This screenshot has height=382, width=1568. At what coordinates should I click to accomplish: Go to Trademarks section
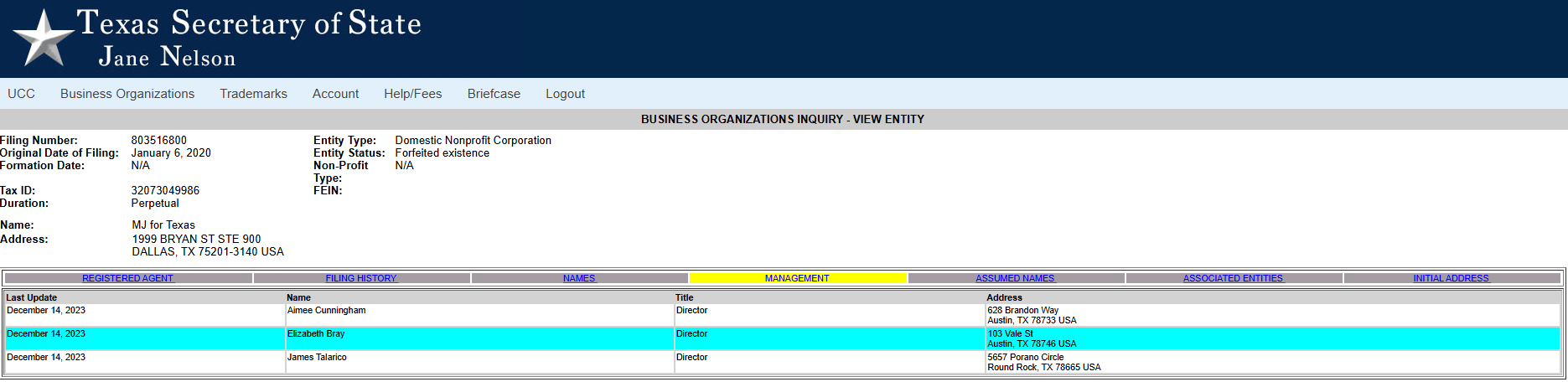tap(253, 94)
